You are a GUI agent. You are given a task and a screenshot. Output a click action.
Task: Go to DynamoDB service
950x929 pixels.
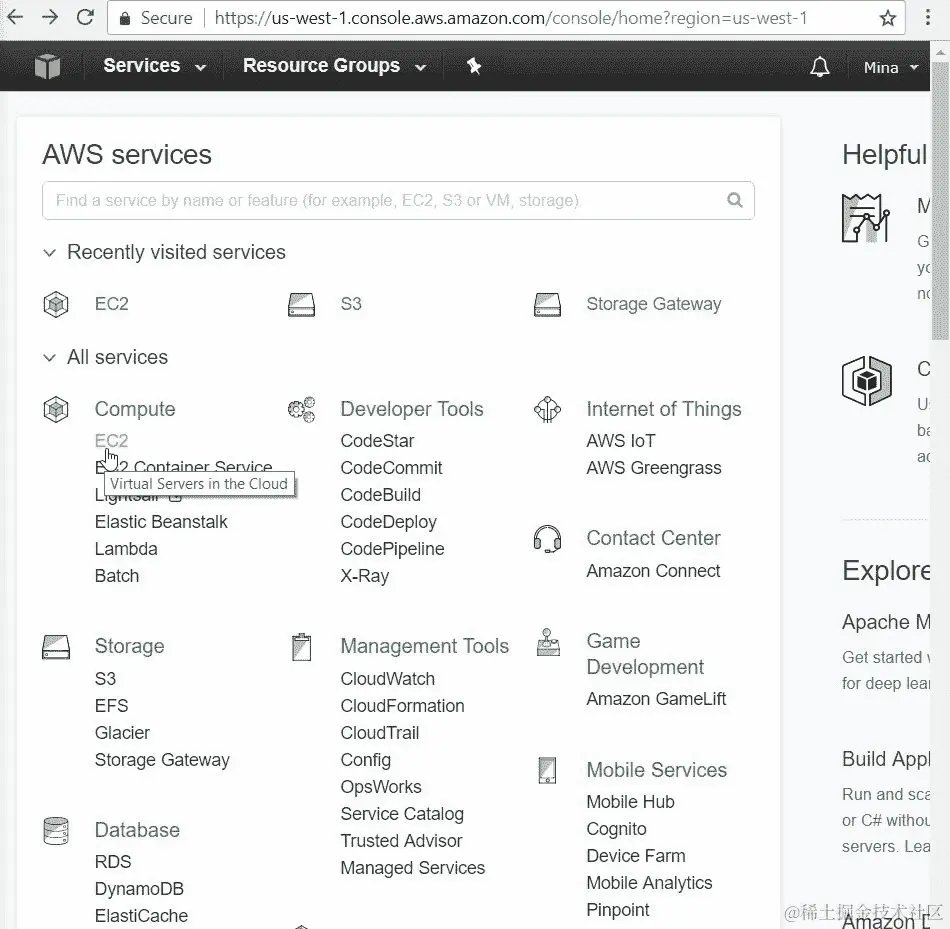click(139, 889)
